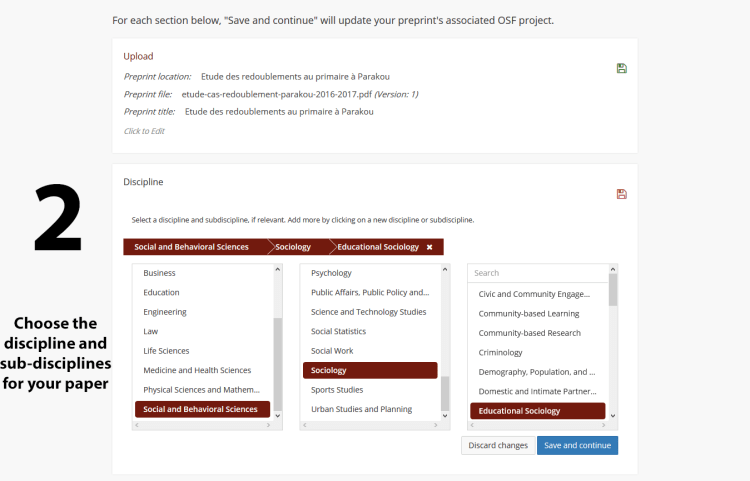Screen dimensions: 750x481
Task: Select Community-based Research option
Action: click(529, 333)
